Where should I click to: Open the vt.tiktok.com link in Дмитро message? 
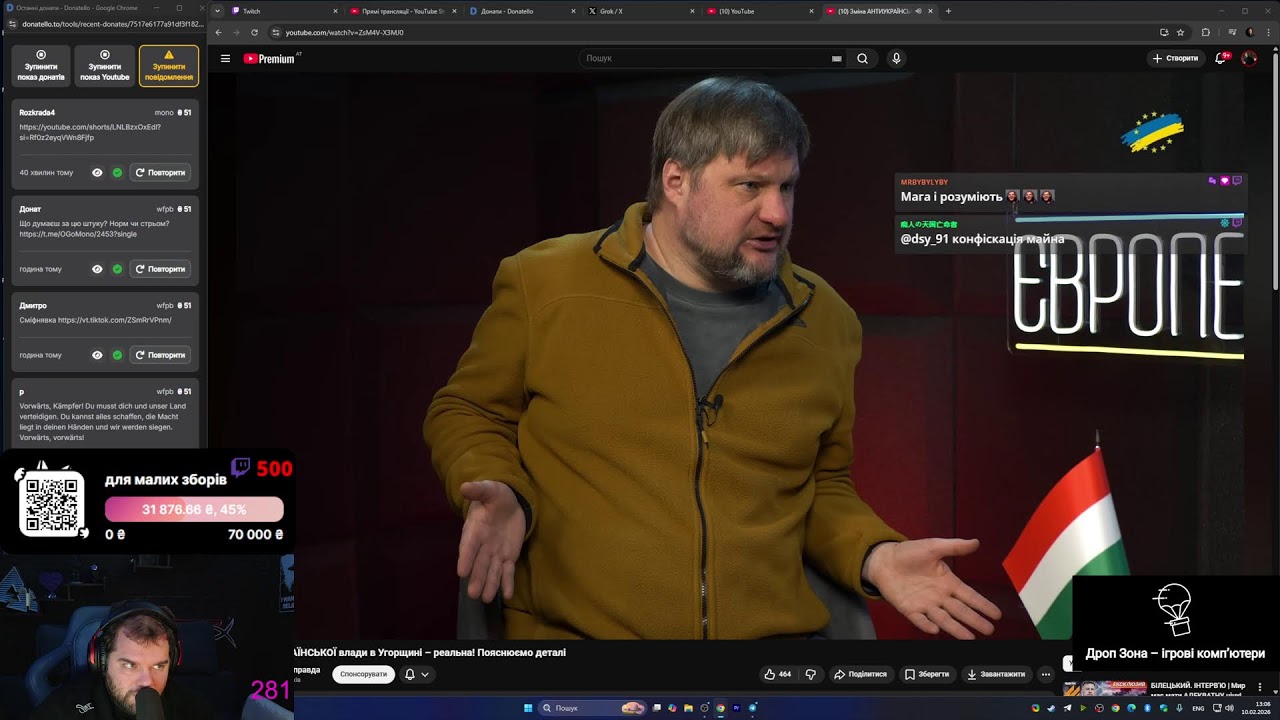point(115,320)
